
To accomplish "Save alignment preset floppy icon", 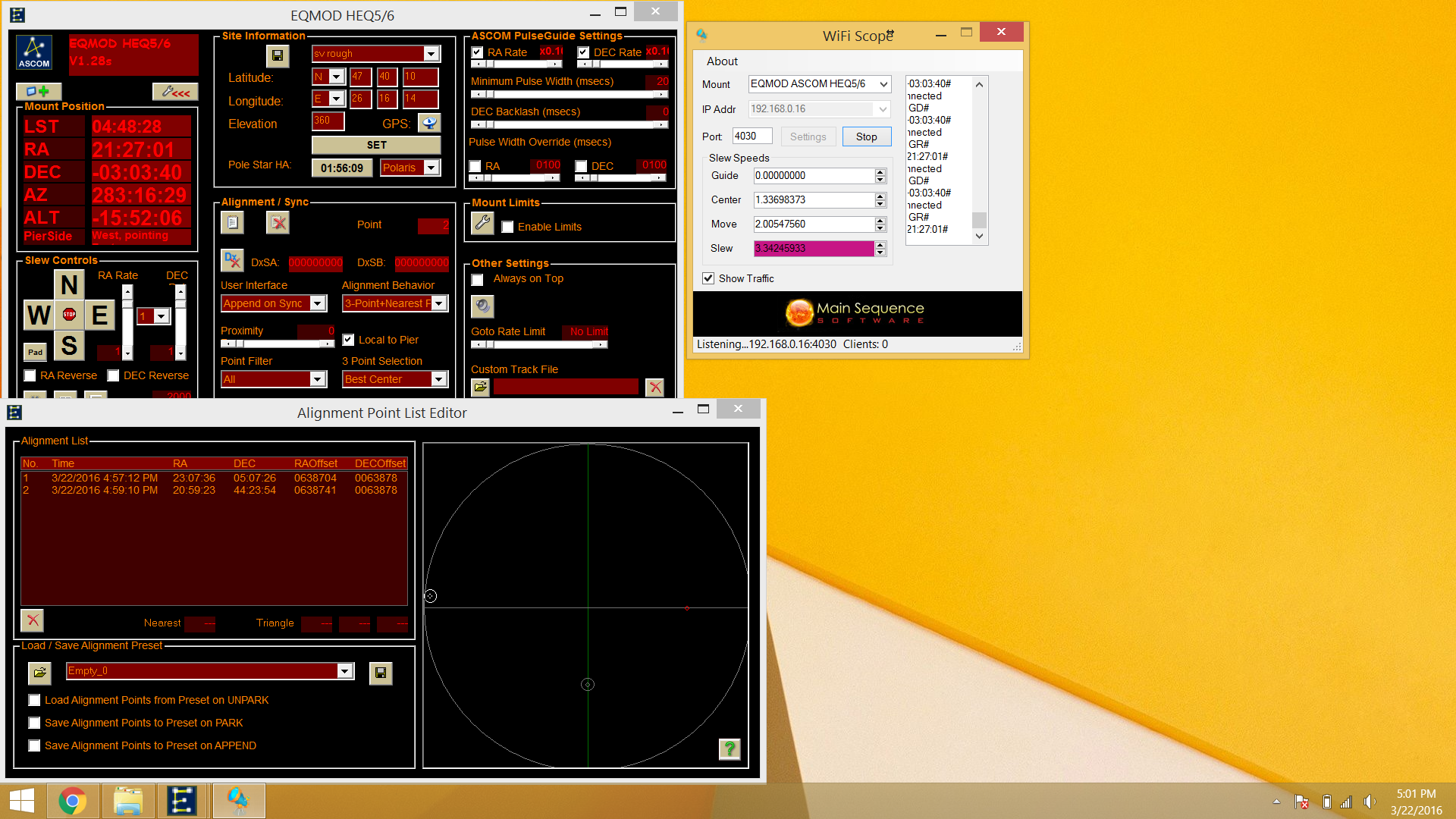I will tap(381, 673).
